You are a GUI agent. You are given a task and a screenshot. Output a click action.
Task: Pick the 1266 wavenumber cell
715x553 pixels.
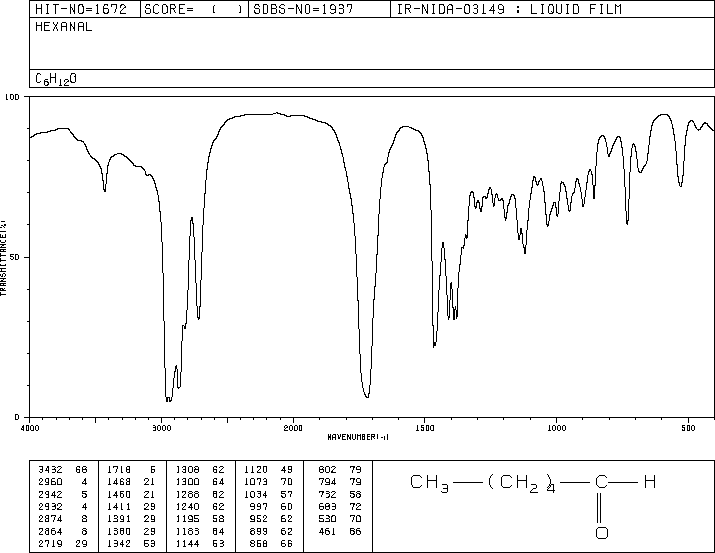(187, 494)
